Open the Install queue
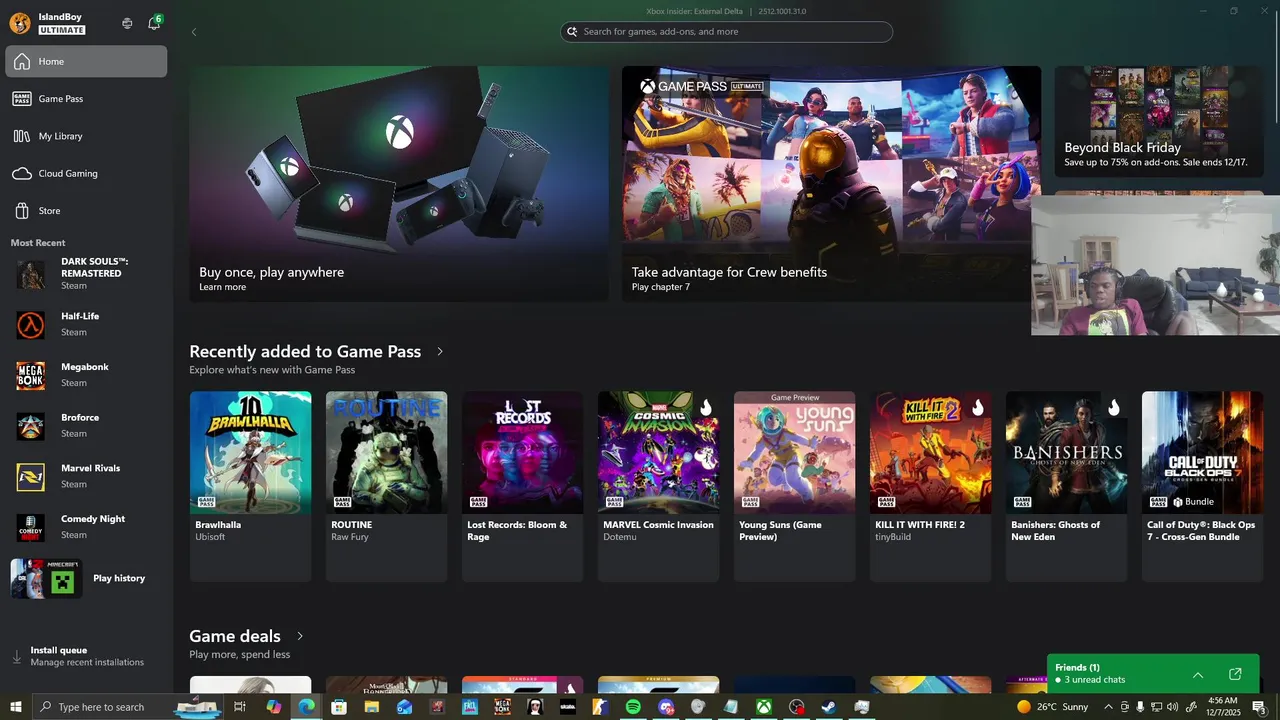The image size is (1280, 720). coord(86,656)
